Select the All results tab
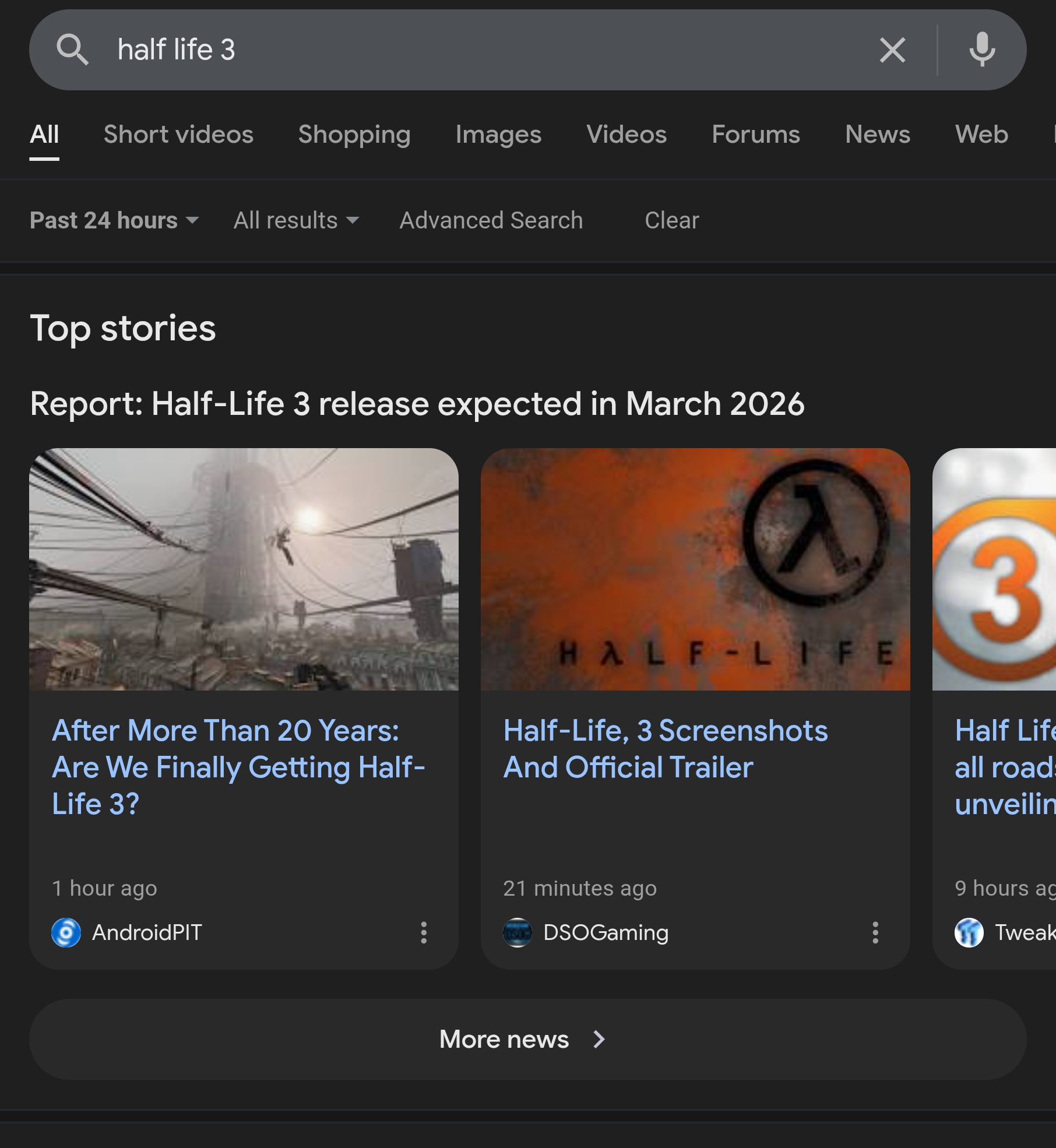 (x=44, y=135)
